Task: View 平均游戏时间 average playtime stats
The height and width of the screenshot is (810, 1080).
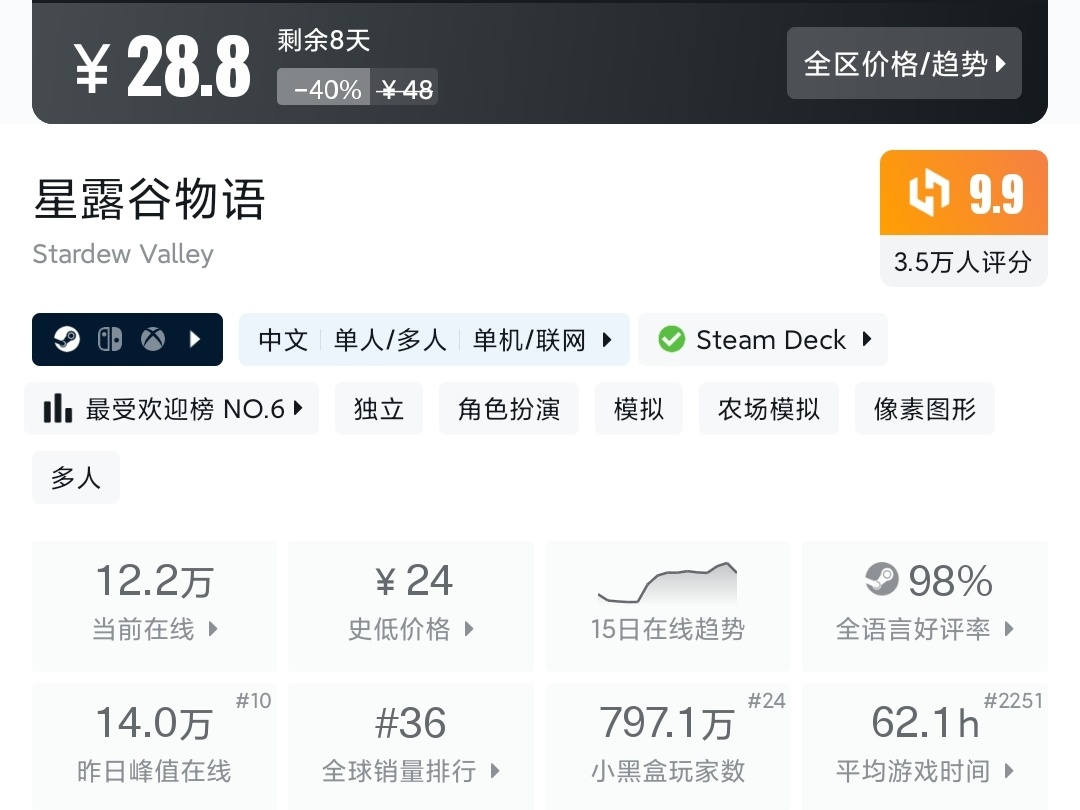Action: [x=925, y=747]
